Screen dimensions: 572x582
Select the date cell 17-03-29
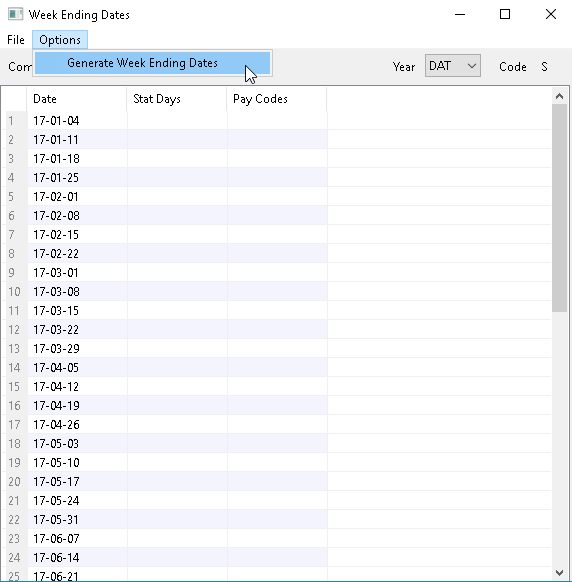(x=77, y=349)
